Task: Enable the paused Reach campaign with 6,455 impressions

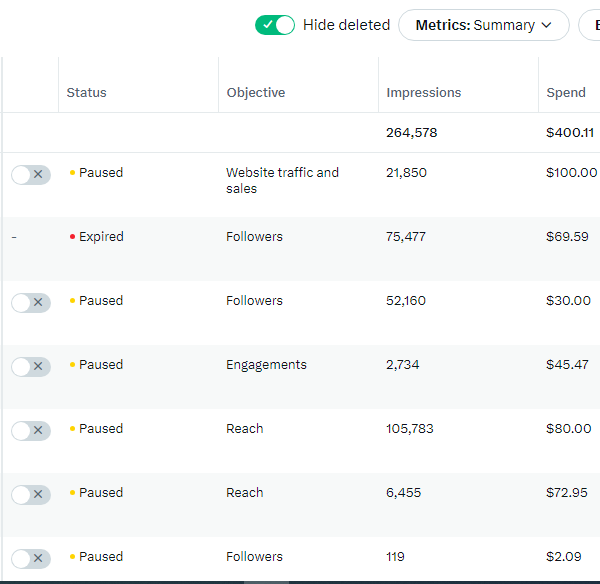Action: coord(31,494)
